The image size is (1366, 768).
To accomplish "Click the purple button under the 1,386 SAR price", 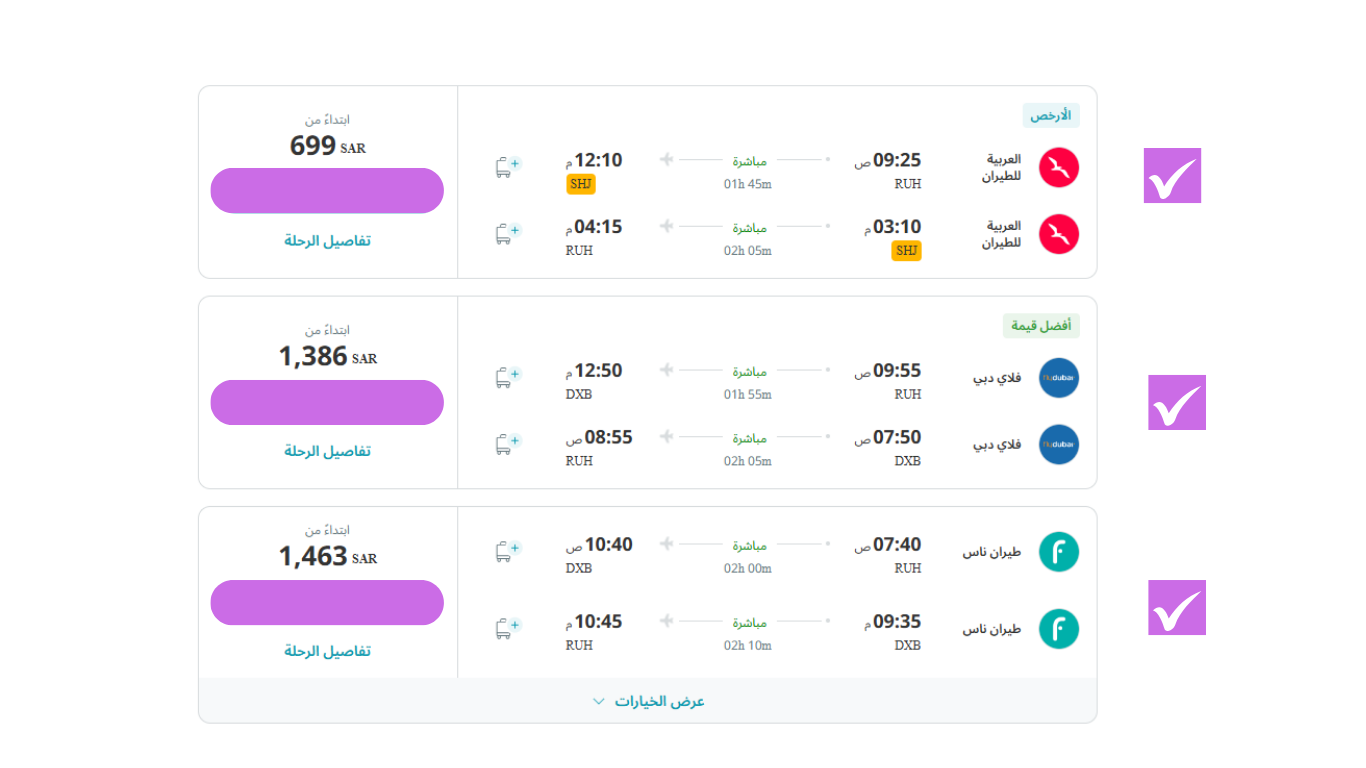I will coord(327,402).
